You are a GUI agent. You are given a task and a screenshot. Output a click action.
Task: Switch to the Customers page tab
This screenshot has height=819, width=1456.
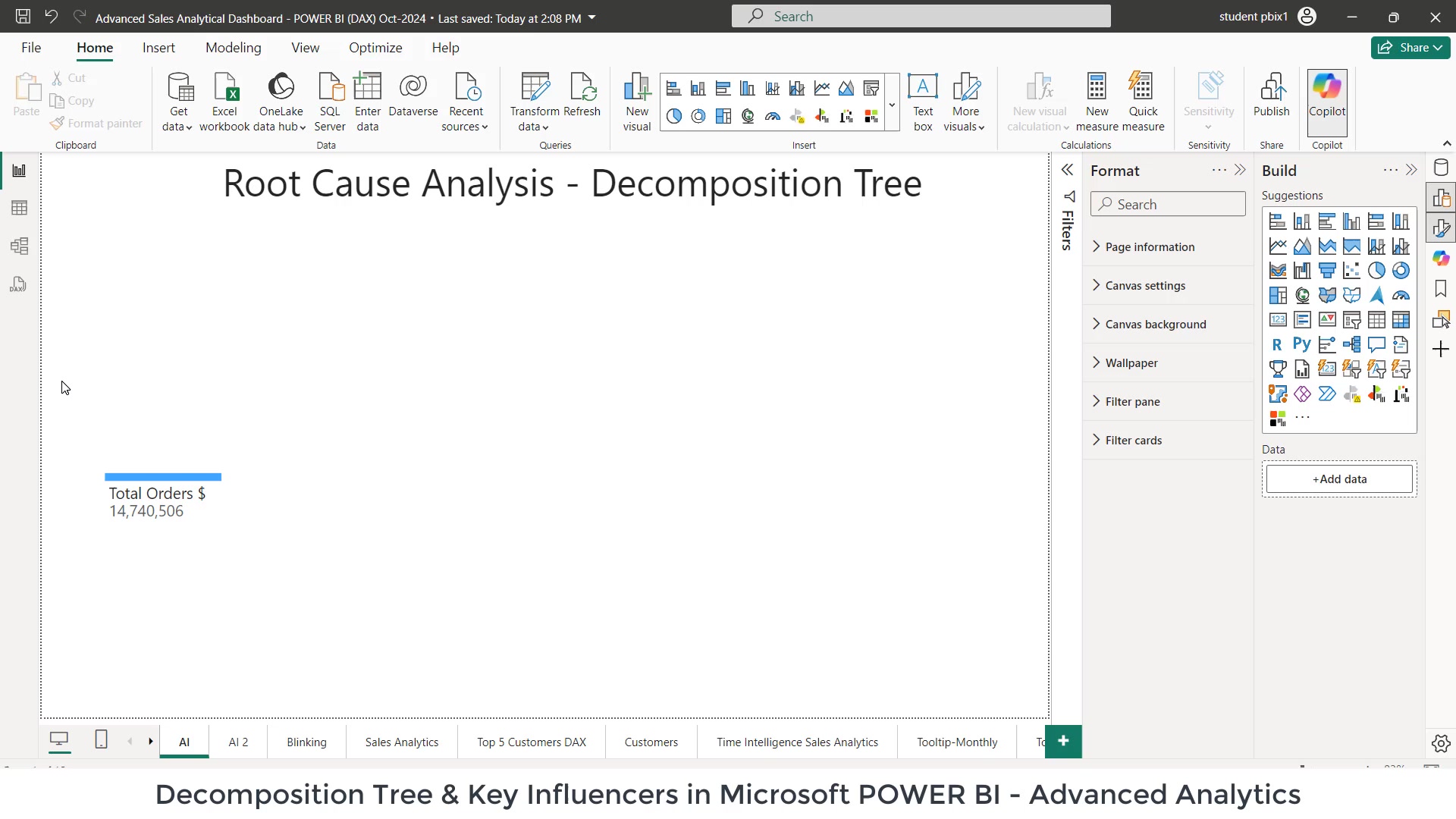[651, 742]
